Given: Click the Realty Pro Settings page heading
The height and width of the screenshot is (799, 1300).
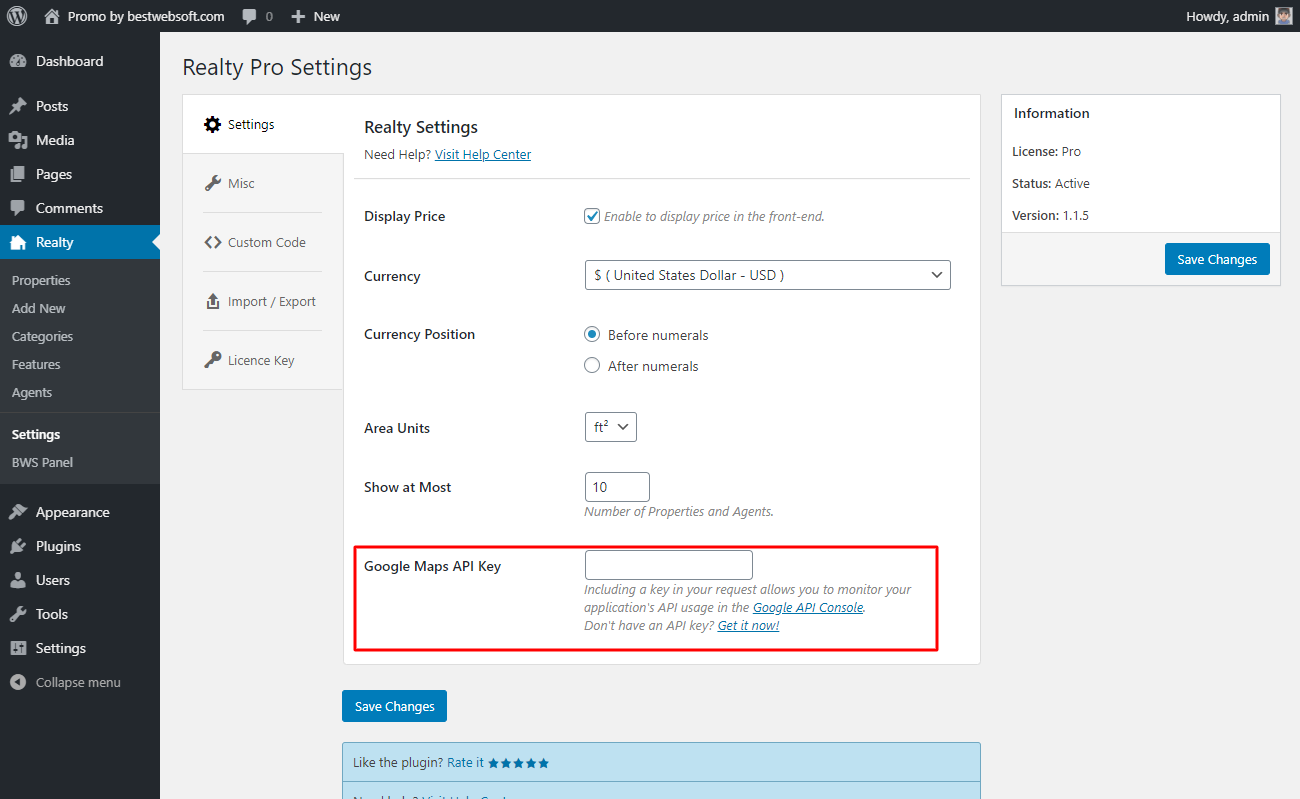Looking at the screenshot, I should (x=277, y=67).
